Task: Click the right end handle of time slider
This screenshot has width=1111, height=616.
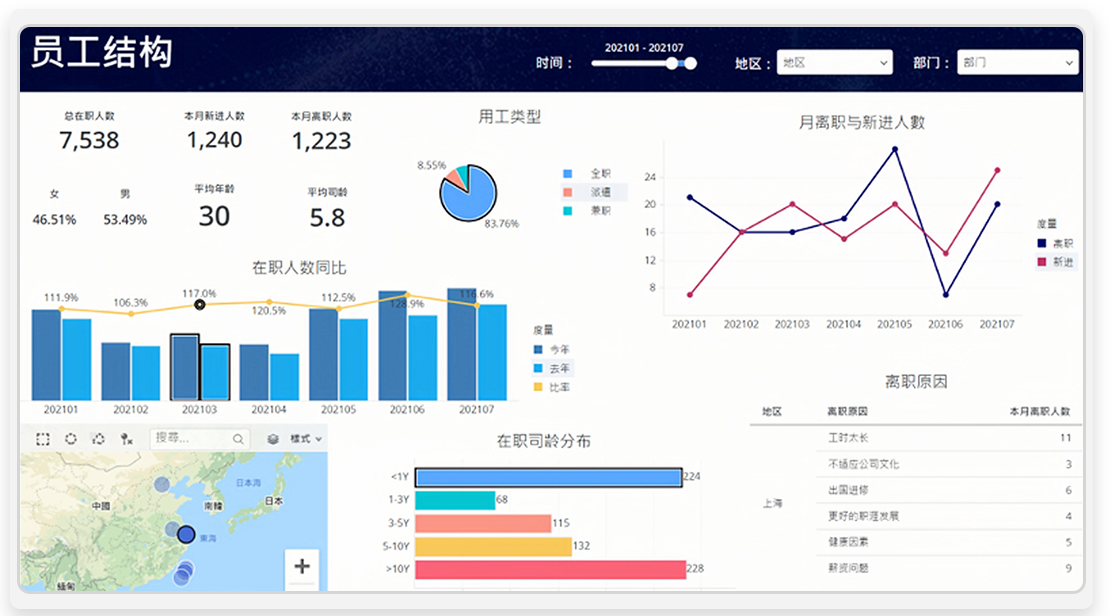Action: click(690, 63)
